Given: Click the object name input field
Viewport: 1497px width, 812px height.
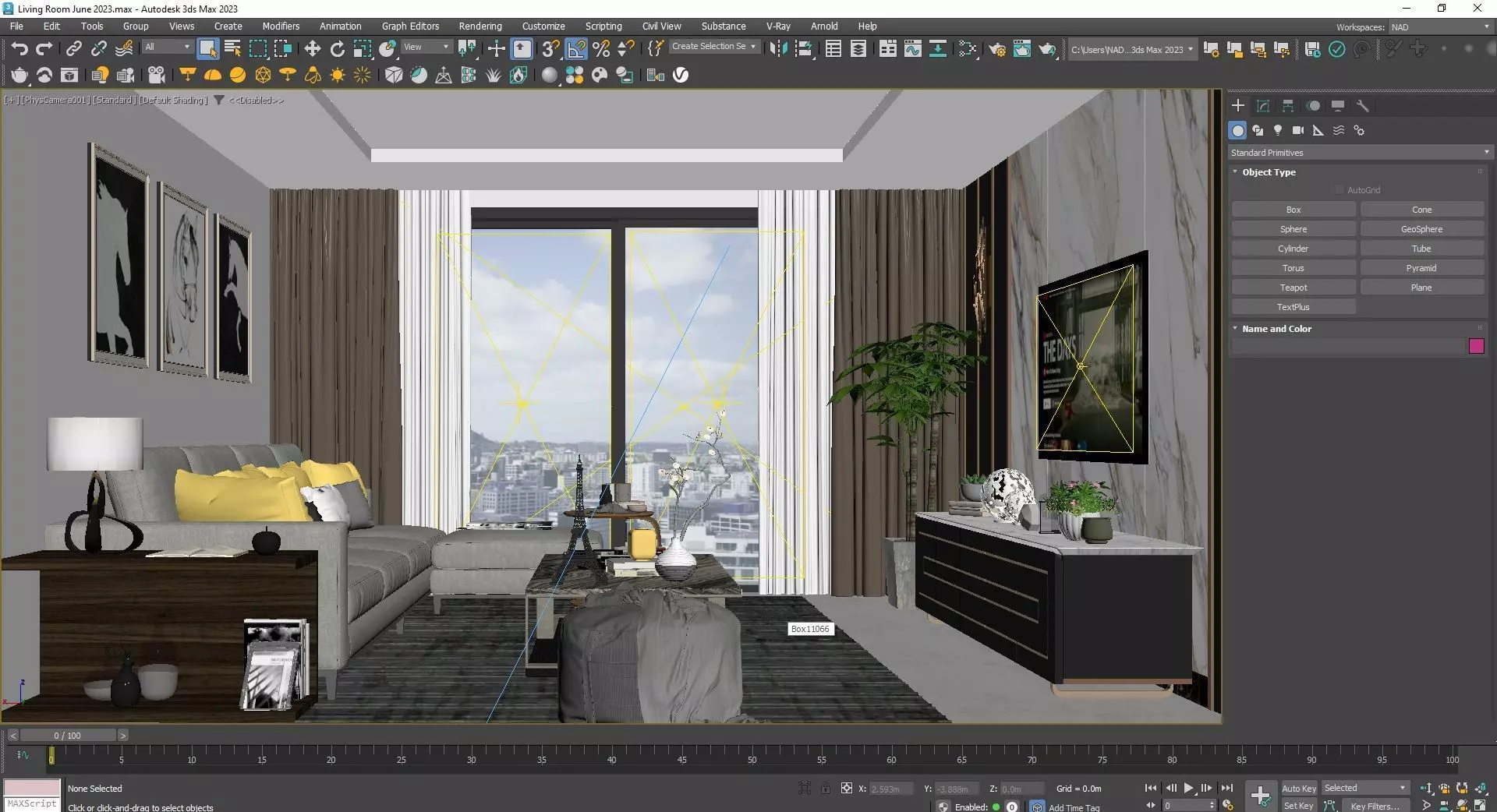Looking at the screenshot, I should tap(1348, 346).
